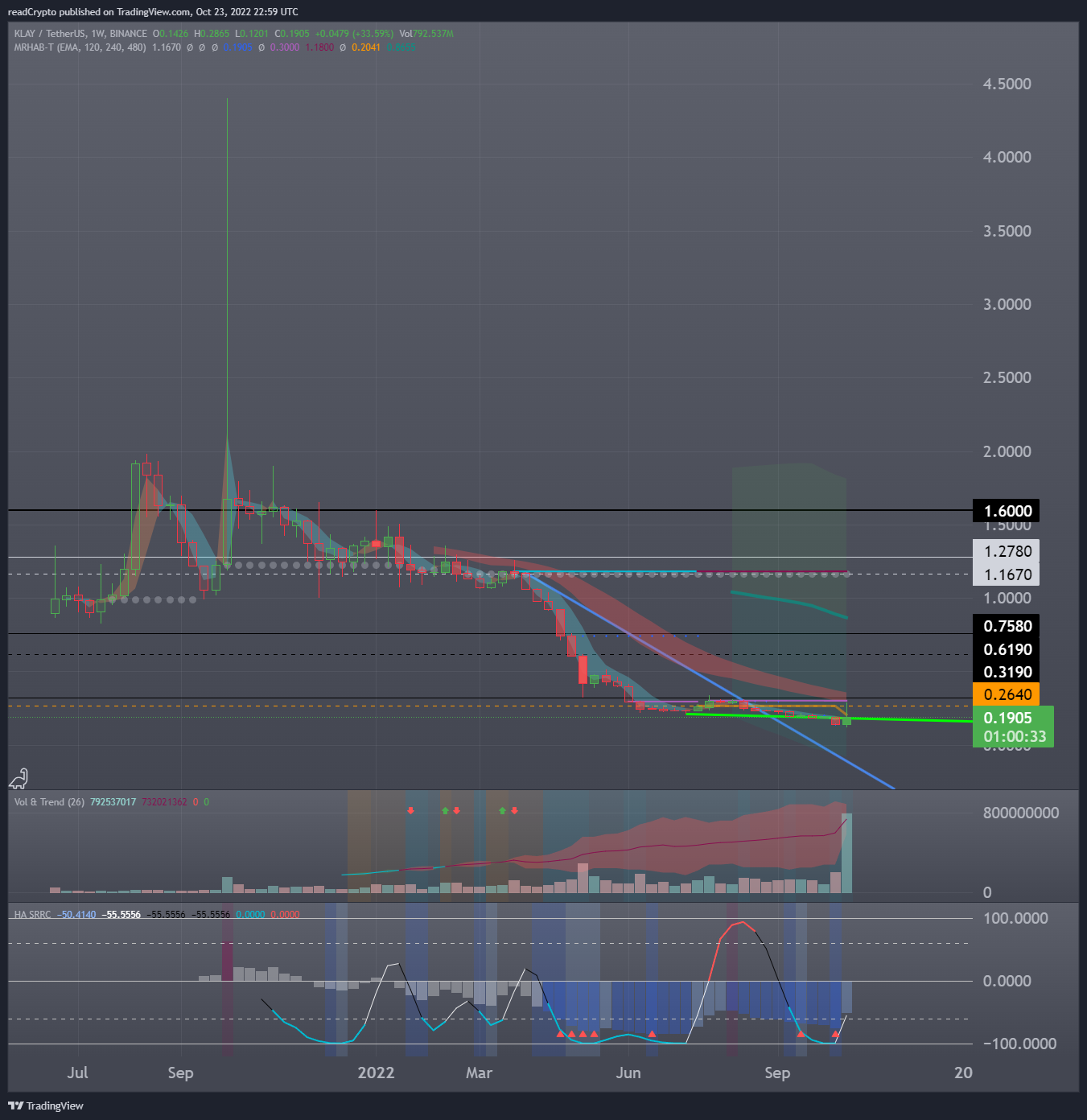Click the 3.0000 price axis value

click(x=1007, y=304)
